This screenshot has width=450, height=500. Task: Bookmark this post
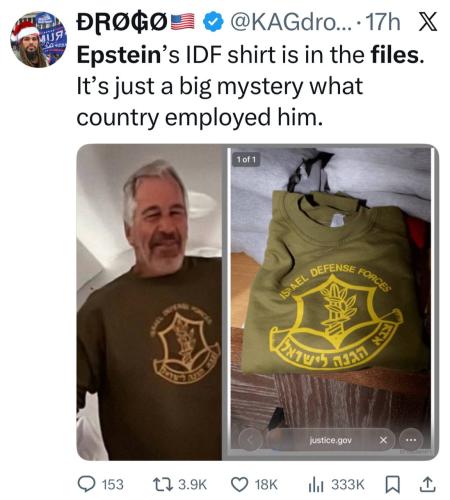[x=392, y=484]
